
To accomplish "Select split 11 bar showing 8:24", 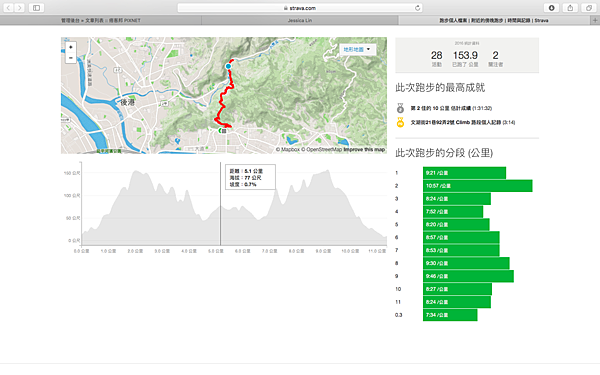I will coord(457,302).
